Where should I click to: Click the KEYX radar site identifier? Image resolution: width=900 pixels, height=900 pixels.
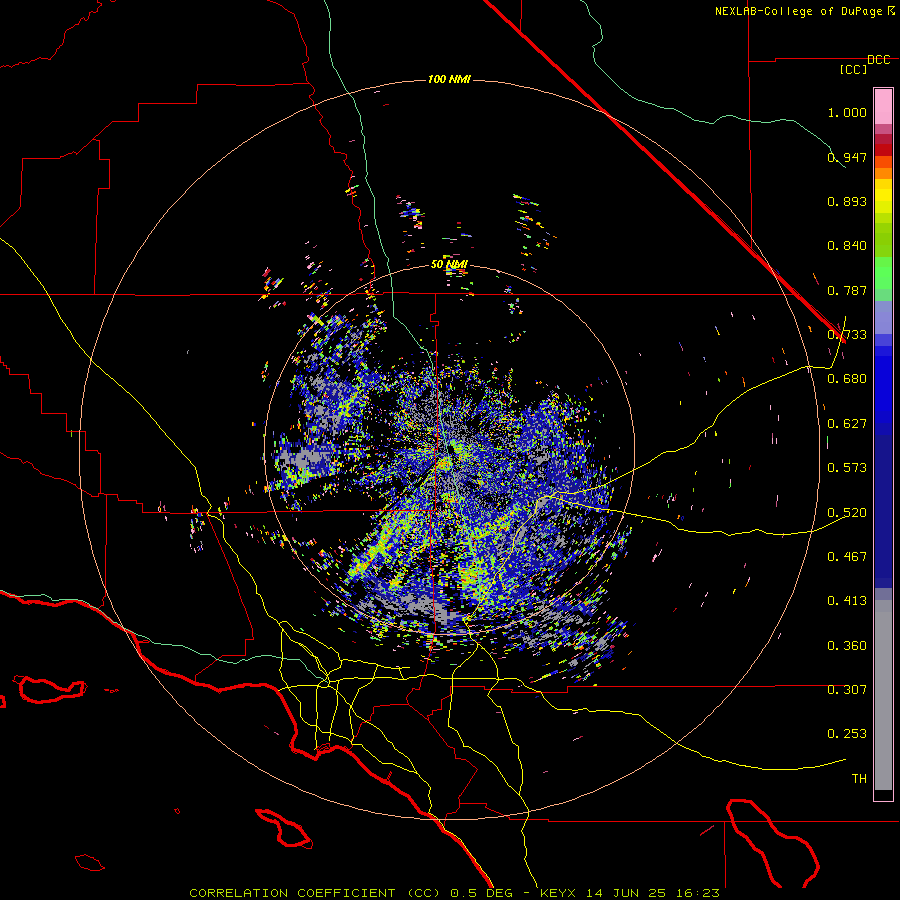(x=560, y=893)
